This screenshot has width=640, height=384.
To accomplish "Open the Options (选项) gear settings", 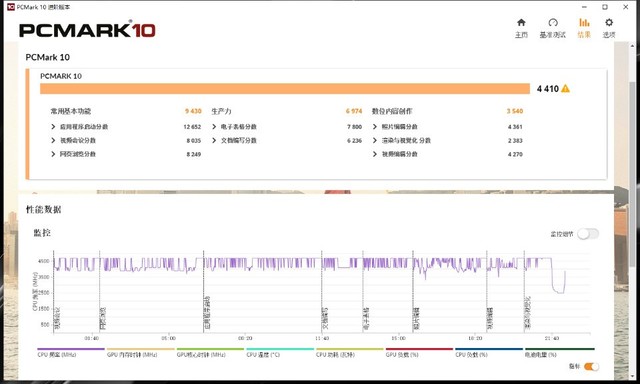I will (609, 28).
